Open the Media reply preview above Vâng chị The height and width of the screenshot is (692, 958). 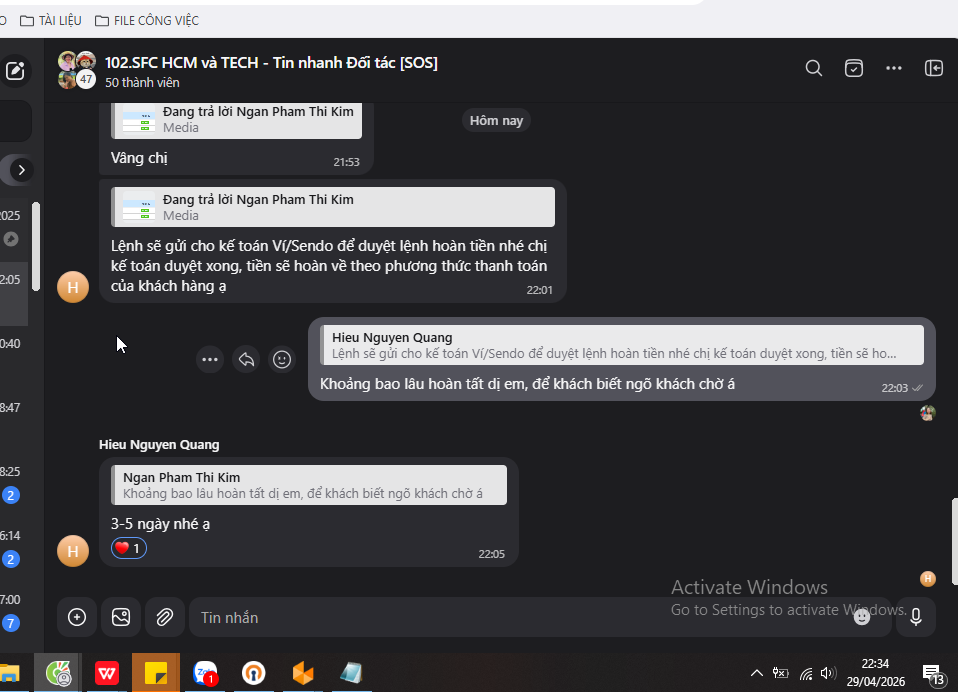tap(236, 120)
